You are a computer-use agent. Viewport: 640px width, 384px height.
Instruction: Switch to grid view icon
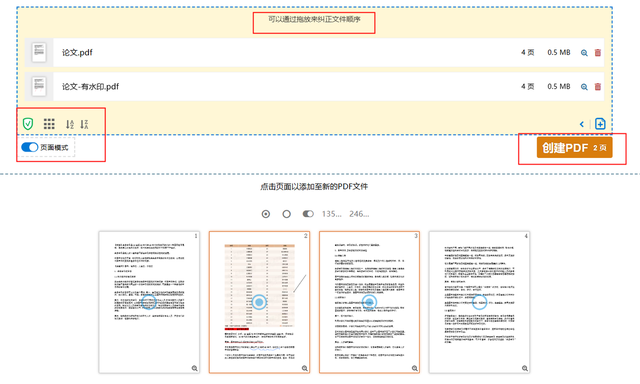click(49, 124)
